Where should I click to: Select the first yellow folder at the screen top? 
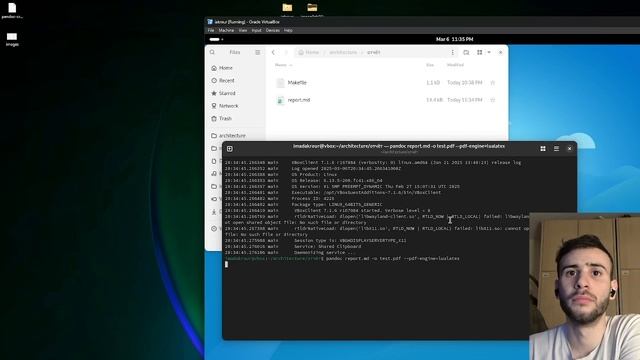pyautogui.click(x=287, y=7)
